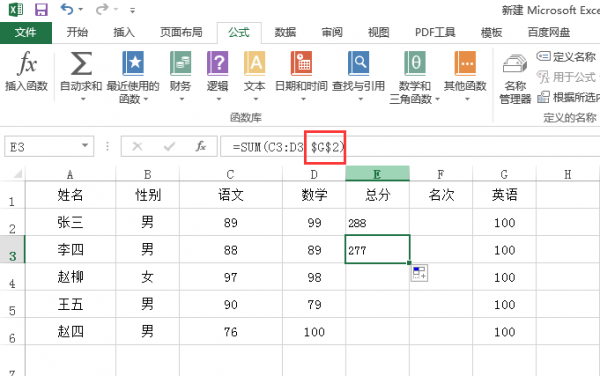Viewport: 600px width, 376px height.
Task: Click the formula bar Cancel X icon
Action: [x=137, y=146]
